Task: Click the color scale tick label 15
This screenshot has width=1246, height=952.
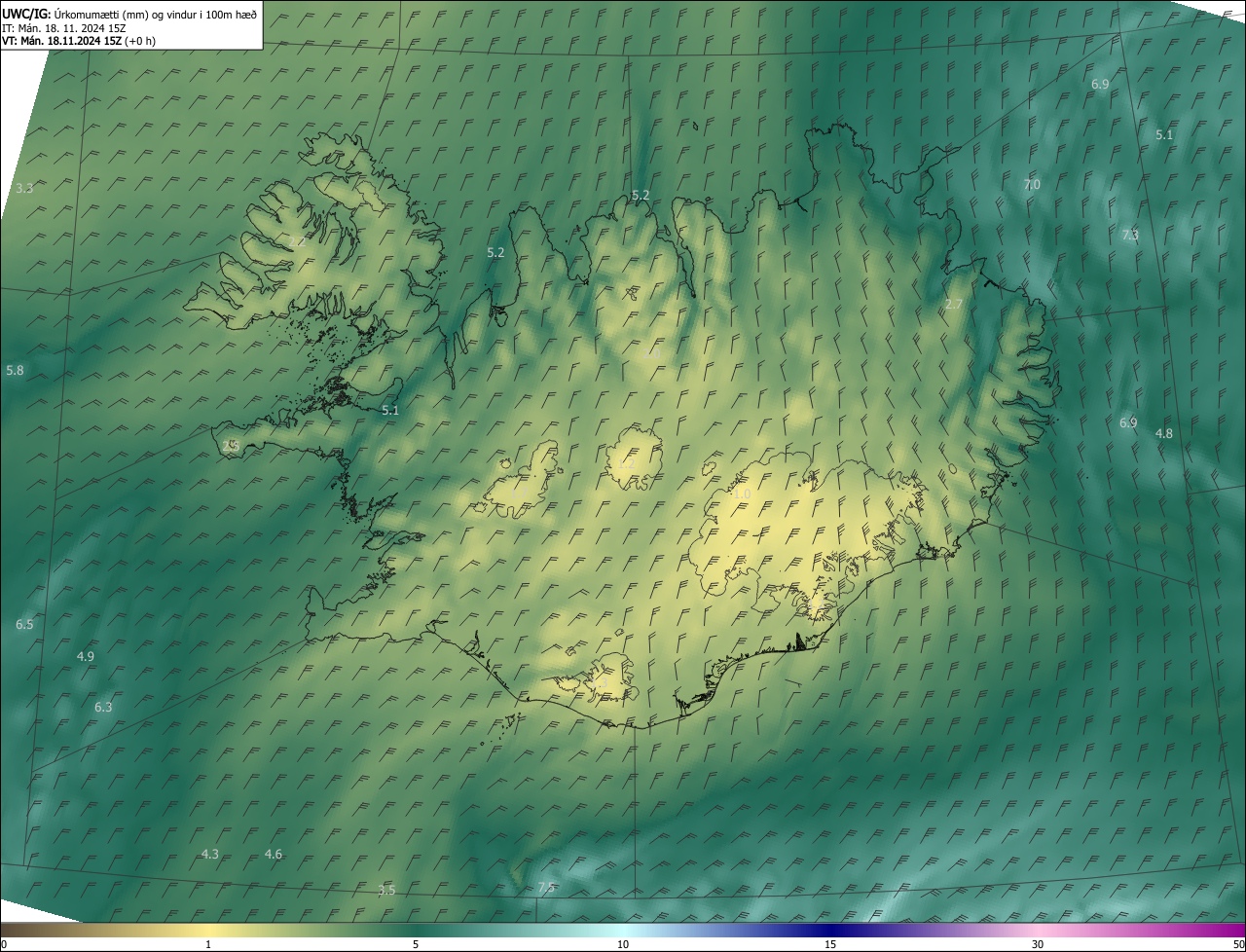Action: 830,944
